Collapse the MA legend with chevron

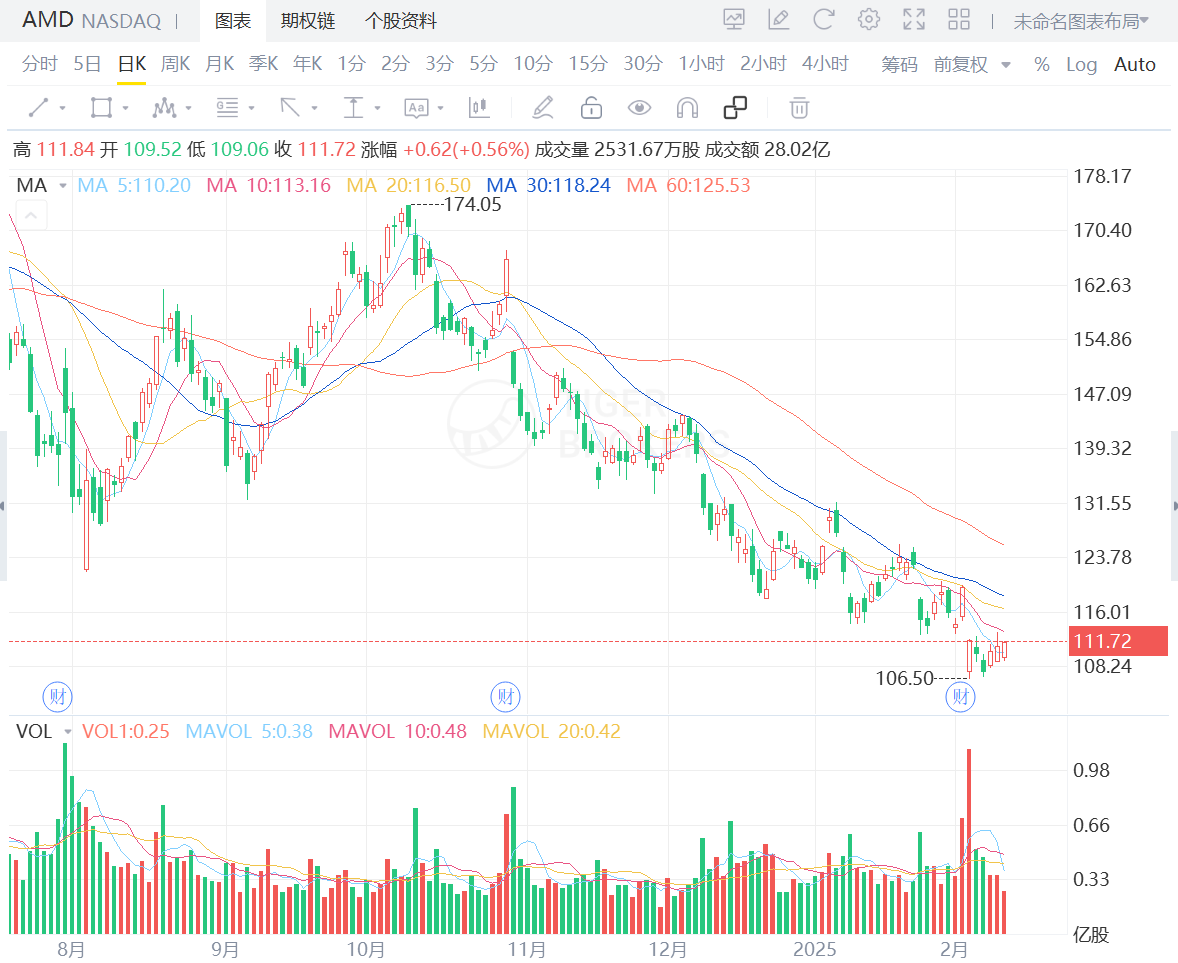tap(31, 217)
